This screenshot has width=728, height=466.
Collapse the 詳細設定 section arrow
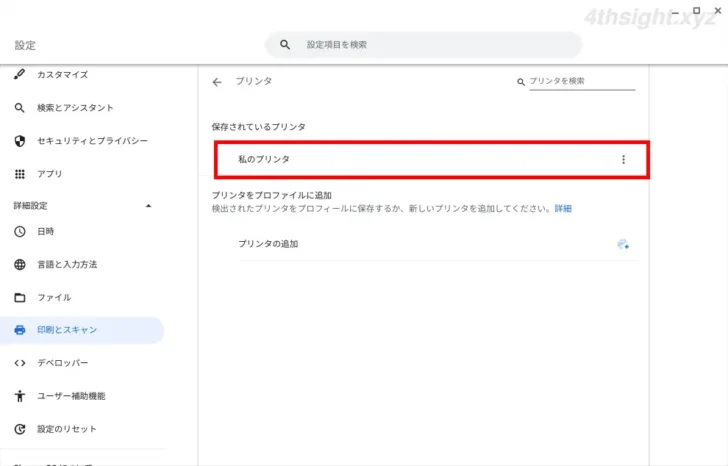point(148,206)
